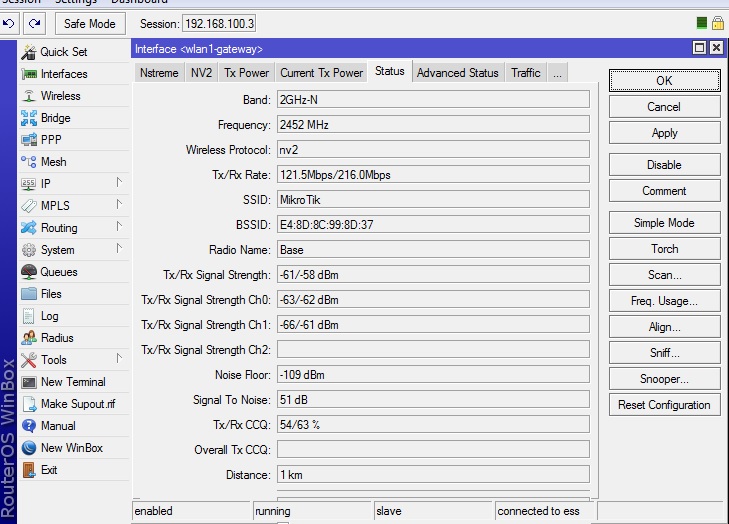Screen dimensions: 729x524
Task: Click the BSSID field value
Action: 433,225
